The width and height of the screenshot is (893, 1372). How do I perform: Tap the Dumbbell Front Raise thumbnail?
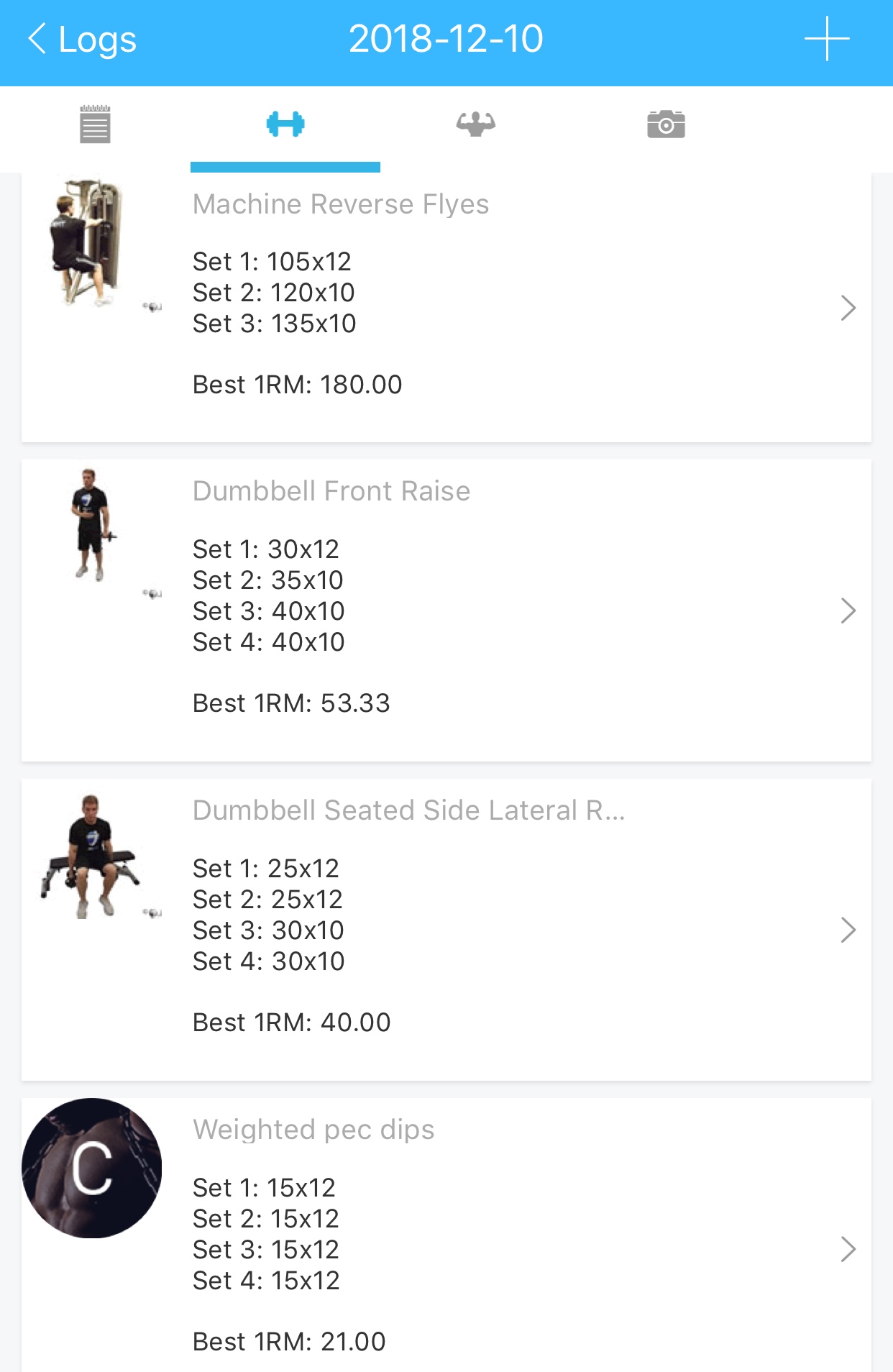(91, 525)
